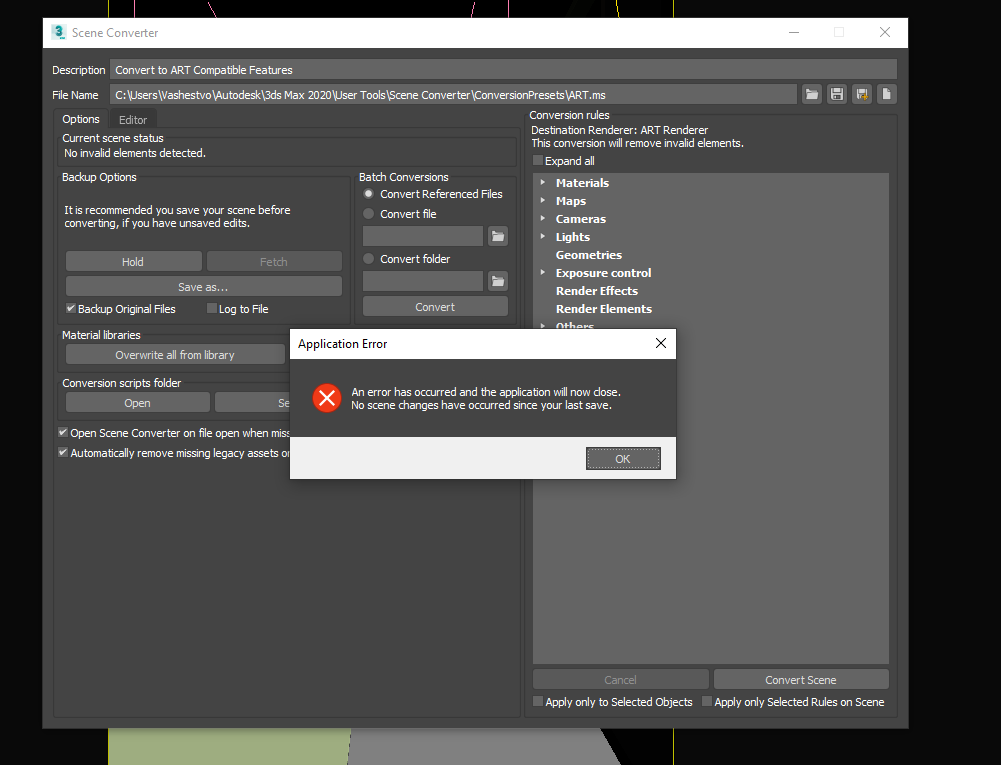Select the Render Effects rule item
This screenshot has width=1001, height=765.
point(597,291)
